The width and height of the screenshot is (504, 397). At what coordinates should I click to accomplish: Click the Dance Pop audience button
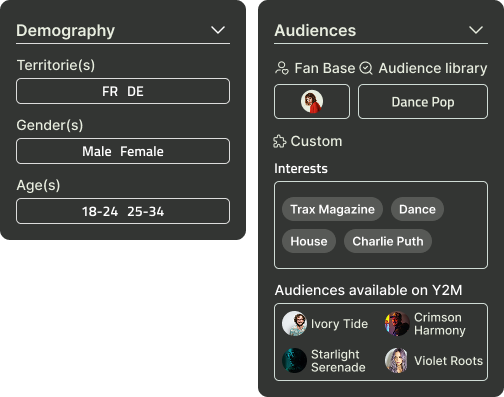(423, 102)
